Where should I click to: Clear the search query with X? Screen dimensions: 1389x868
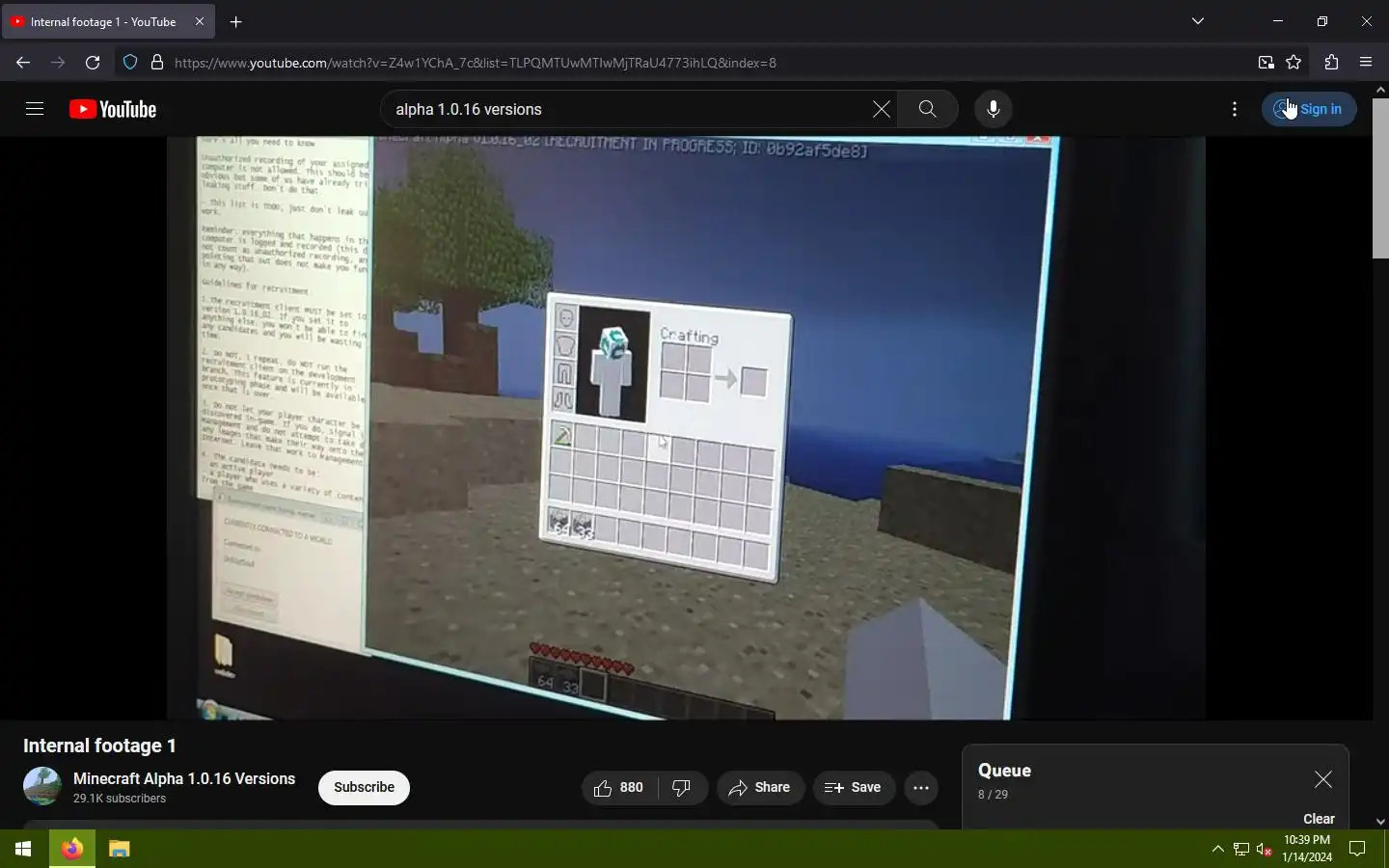[881, 109]
